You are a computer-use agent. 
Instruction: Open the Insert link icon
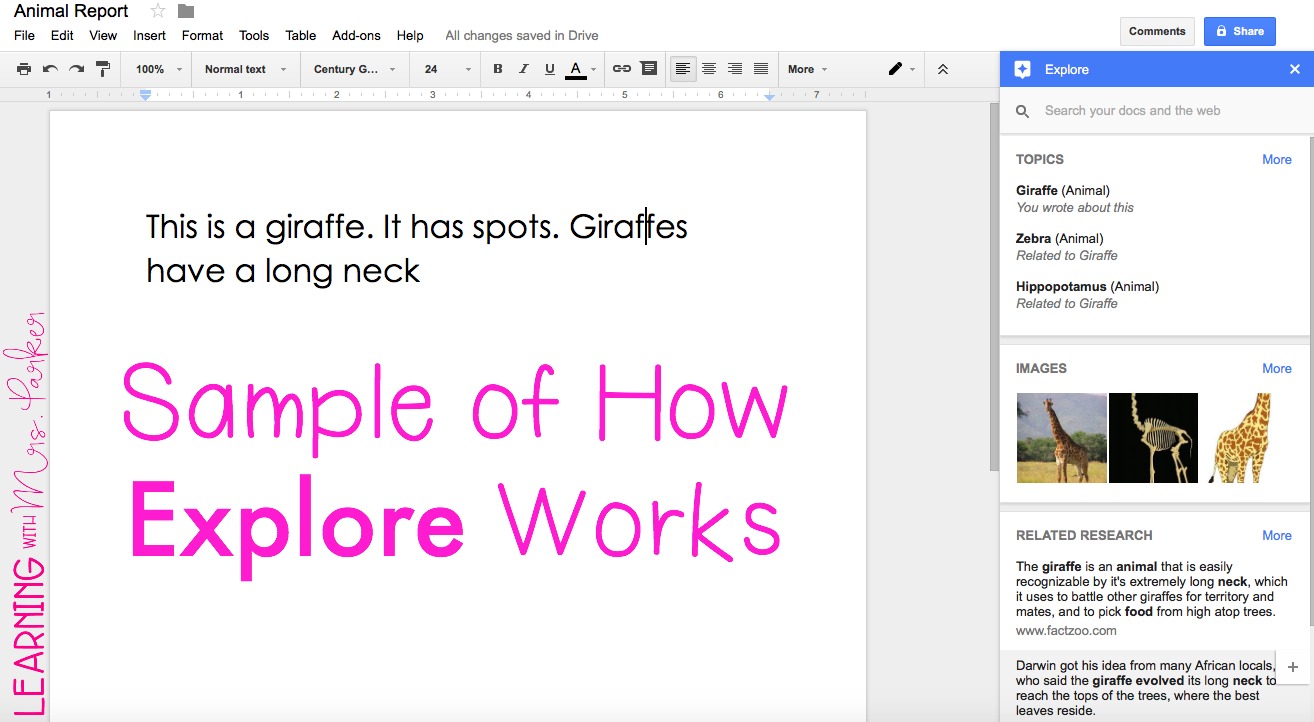(622, 68)
